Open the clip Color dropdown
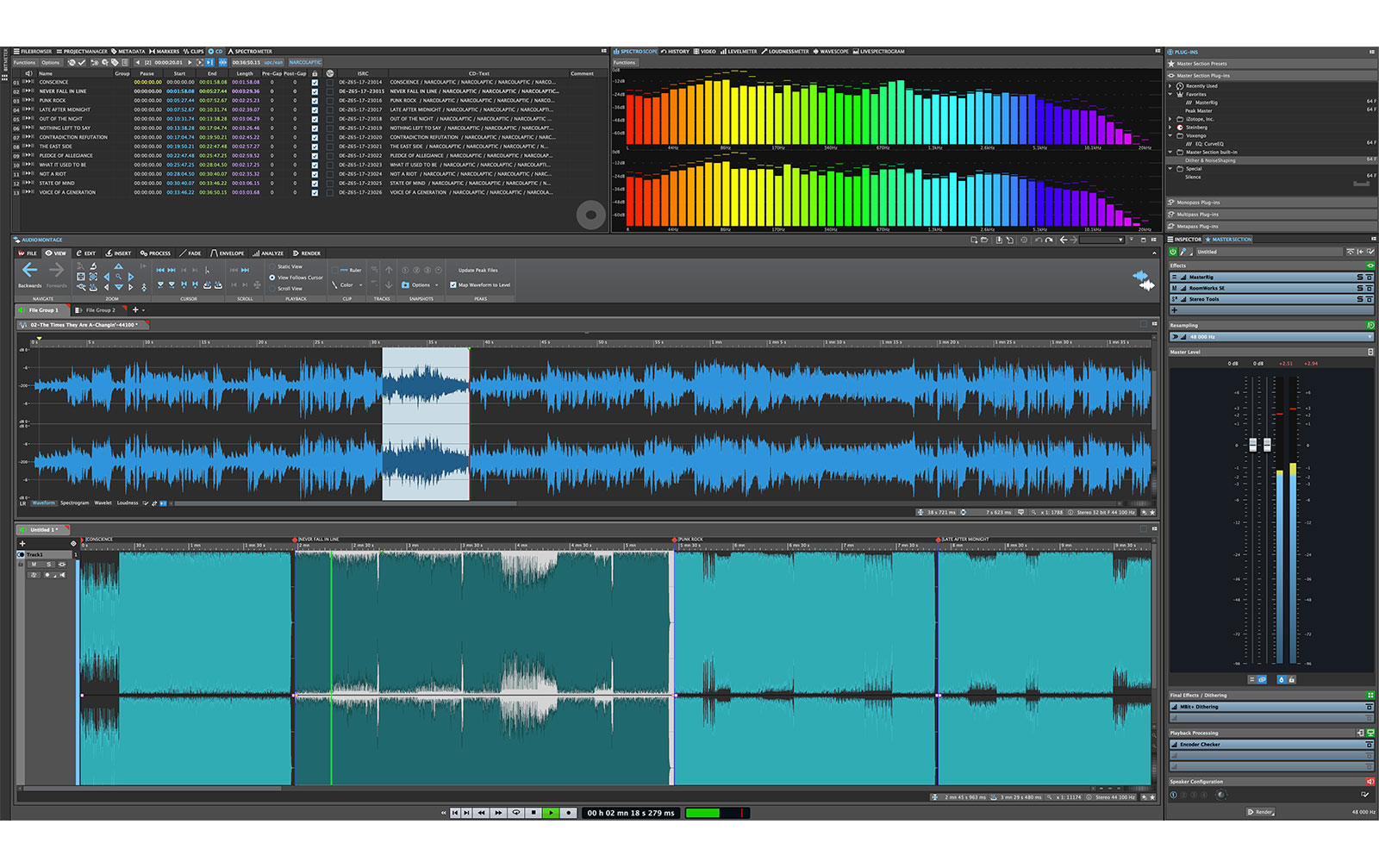The image size is (1379, 868). point(346,284)
